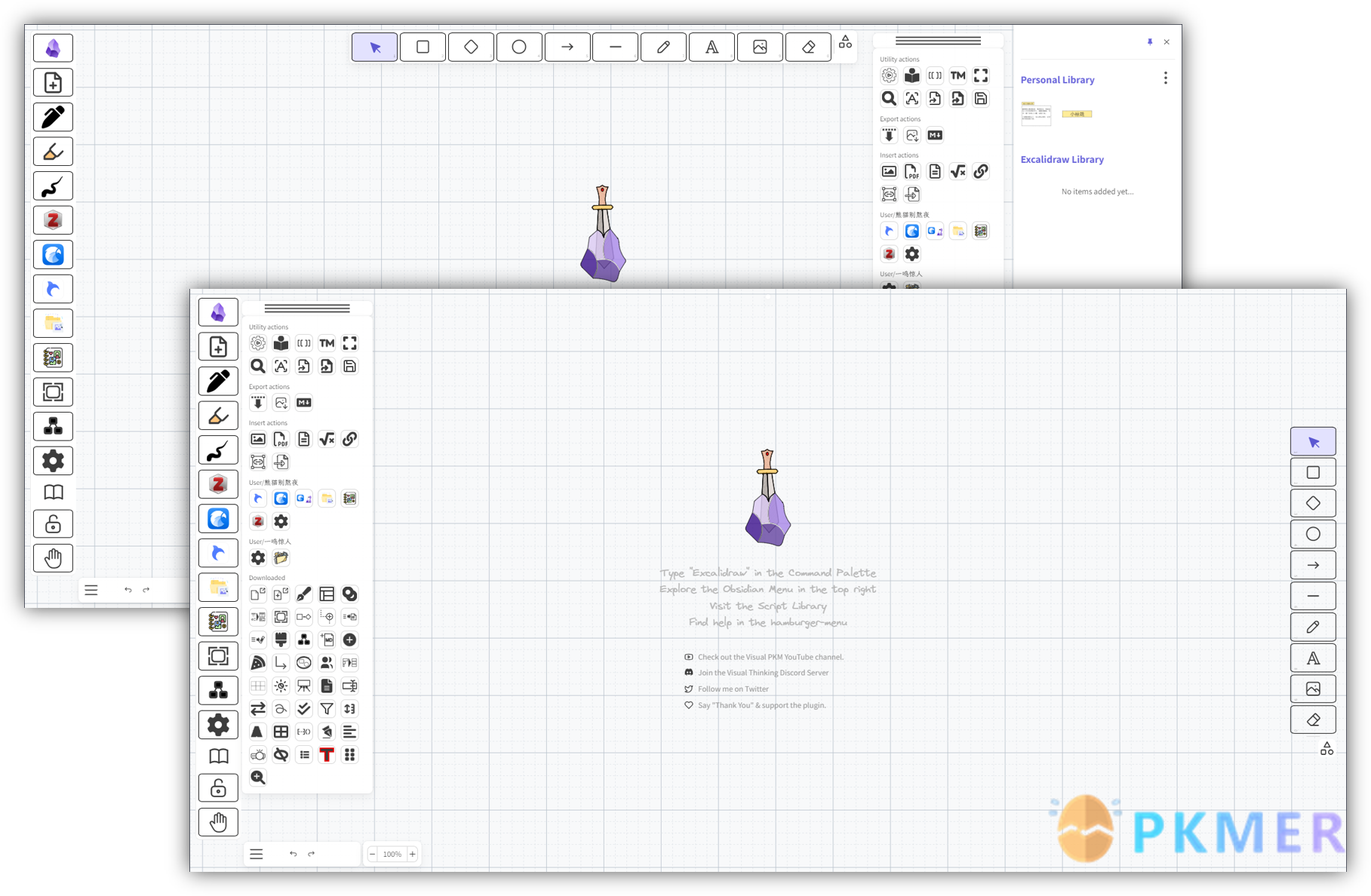Select the Diamond tool in the horizontal toolbar
Screen dimensions: 1371x896
click(471, 48)
